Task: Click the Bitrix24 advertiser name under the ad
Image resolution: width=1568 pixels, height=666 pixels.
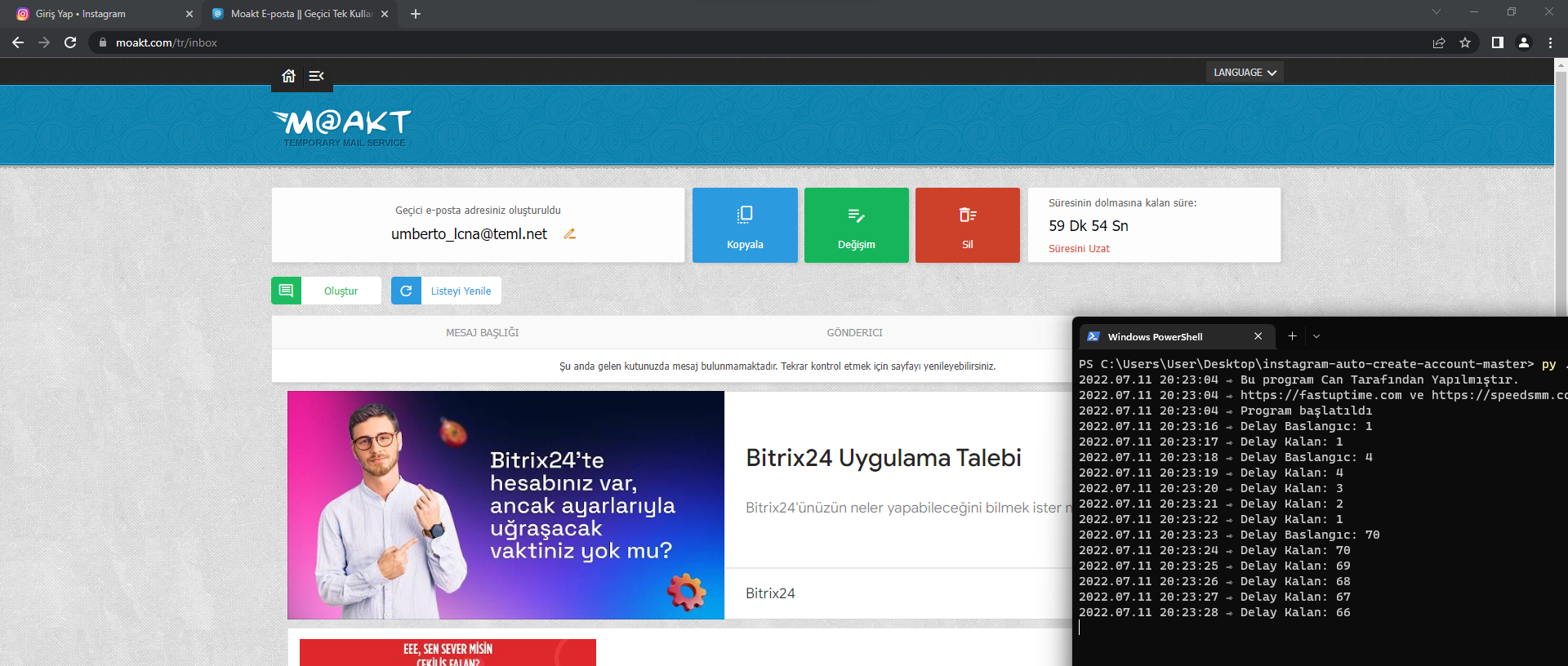Action: tap(770, 593)
